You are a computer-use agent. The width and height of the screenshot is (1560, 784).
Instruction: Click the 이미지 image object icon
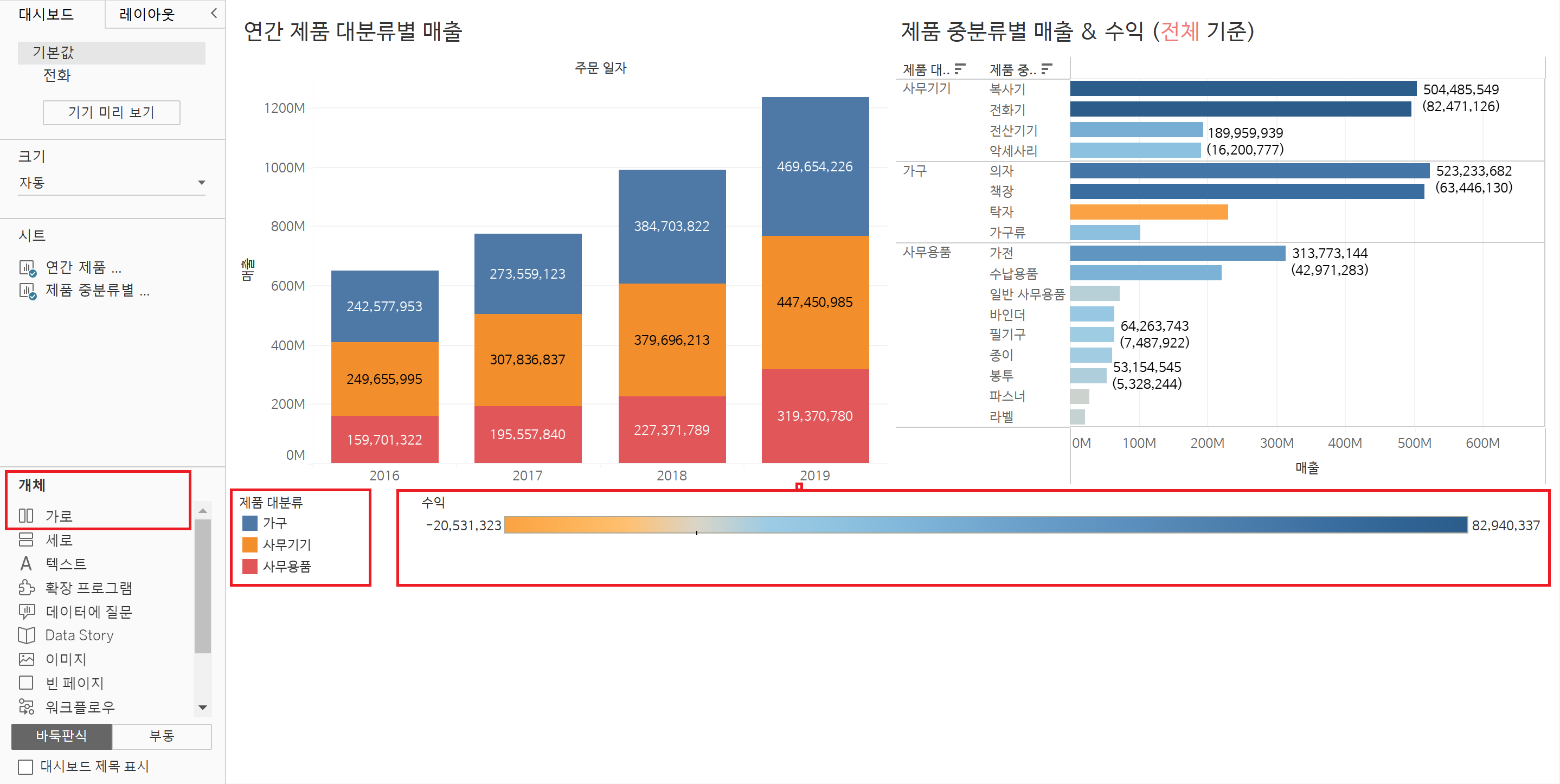[26, 659]
